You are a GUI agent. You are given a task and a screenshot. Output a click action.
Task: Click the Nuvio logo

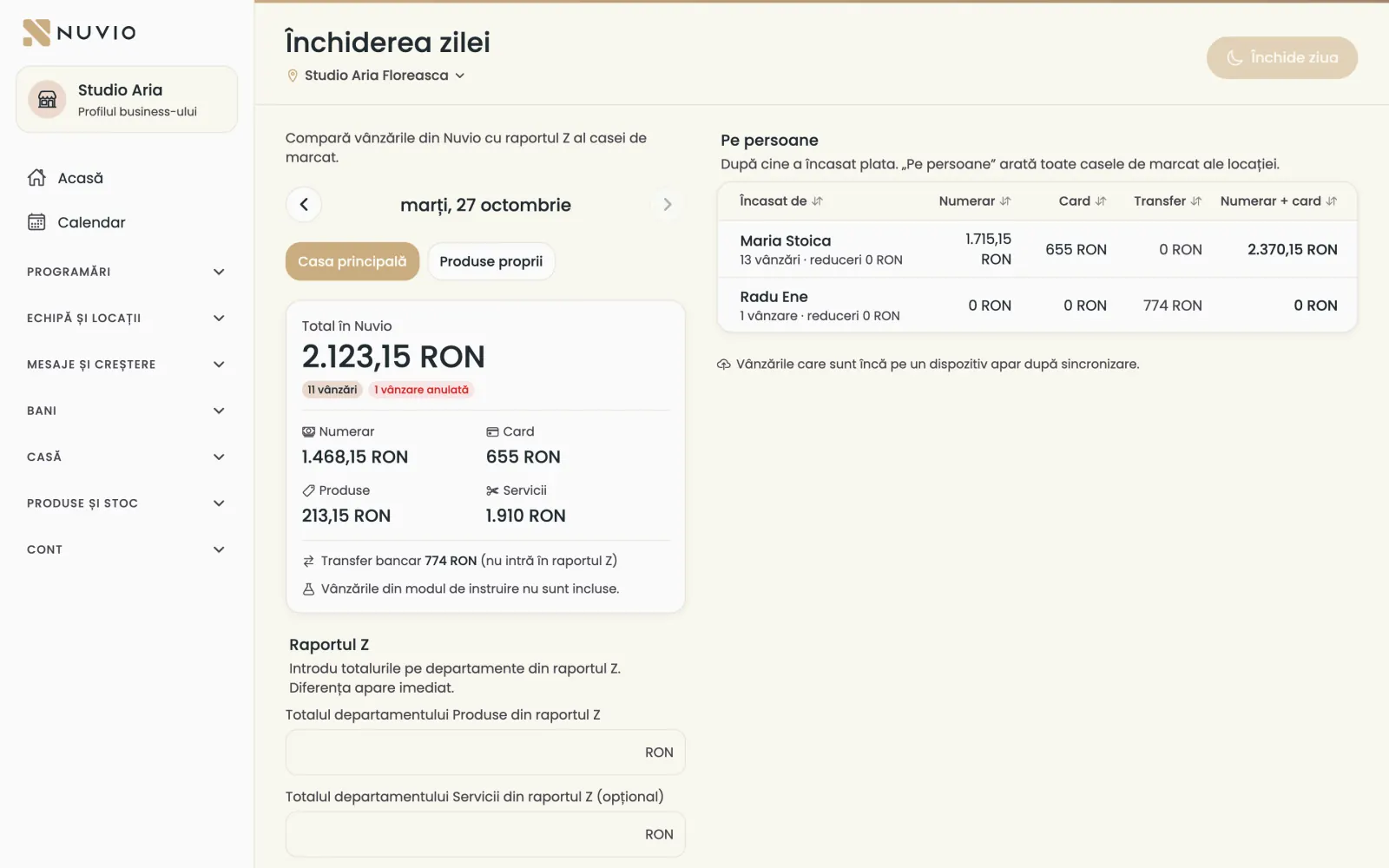click(x=79, y=32)
